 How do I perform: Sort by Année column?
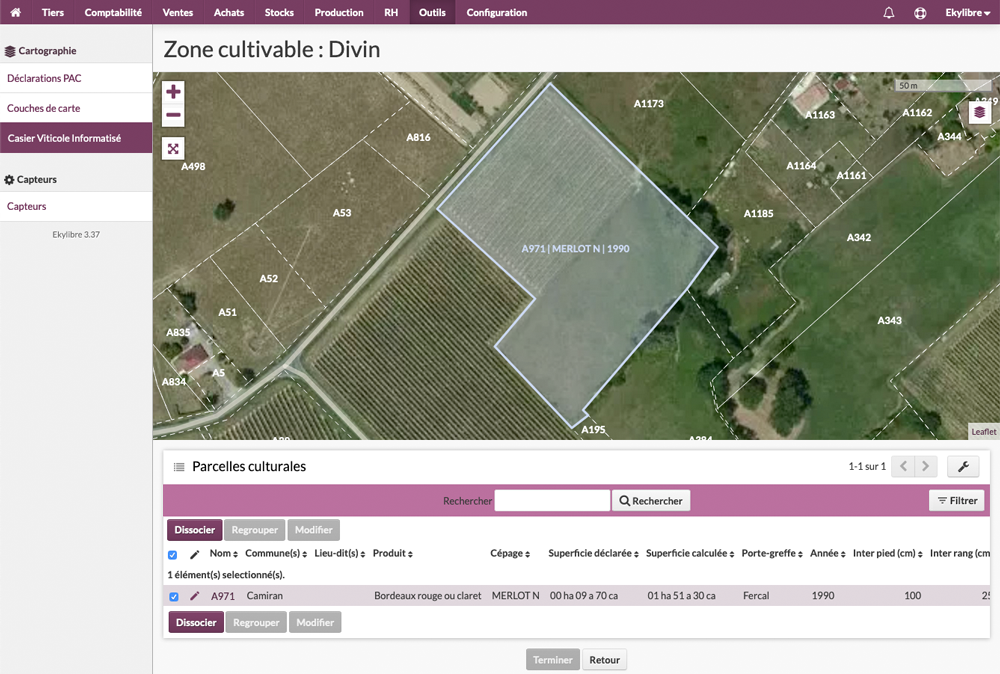828,553
